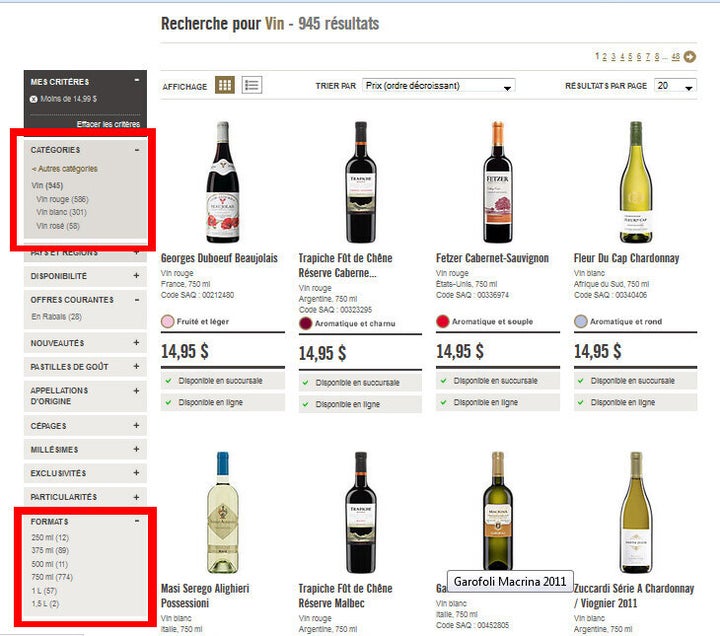
Task: Select the Vin (945) category
Action: [47, 186]
